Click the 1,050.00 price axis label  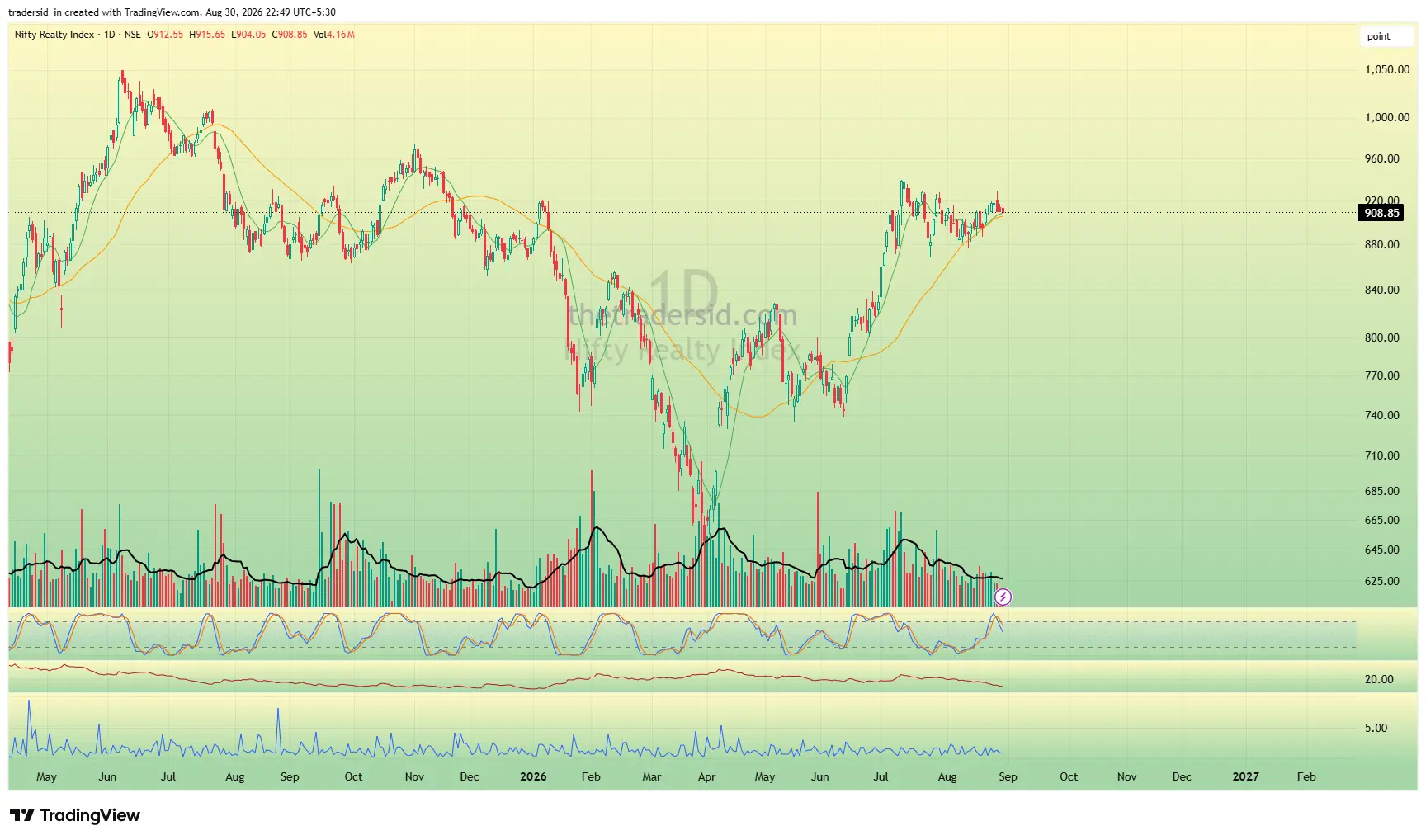tap(1387, 69)
